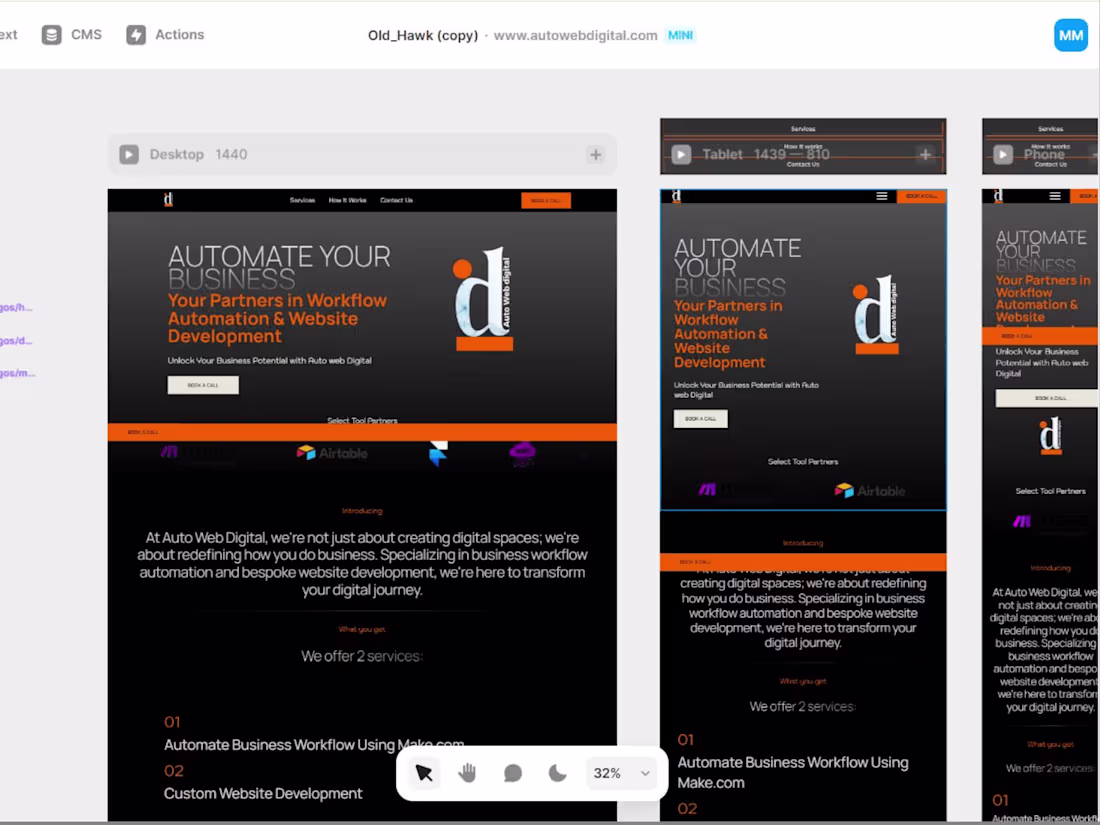1100x825 pixels.
Task: Click the play preview icon on Tablet breakpoint
Action: click(x=681, y=154)
